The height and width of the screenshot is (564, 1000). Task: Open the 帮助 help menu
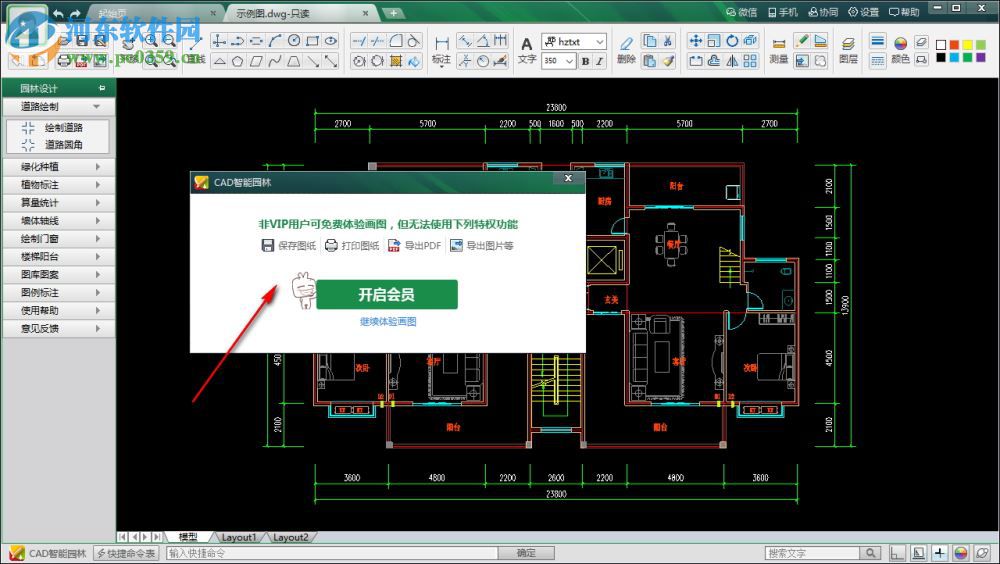click(904, 12)
